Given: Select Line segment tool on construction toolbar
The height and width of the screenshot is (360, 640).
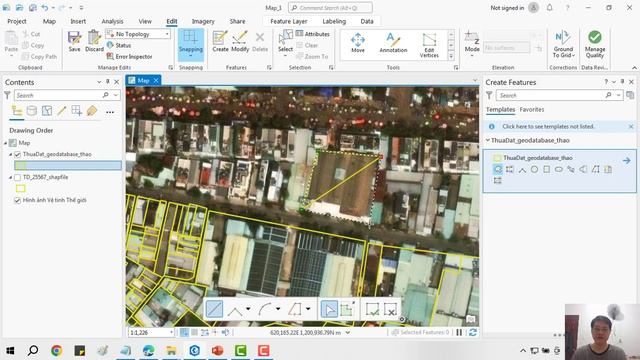Looking at the screenshot, I should pos(214,309).
